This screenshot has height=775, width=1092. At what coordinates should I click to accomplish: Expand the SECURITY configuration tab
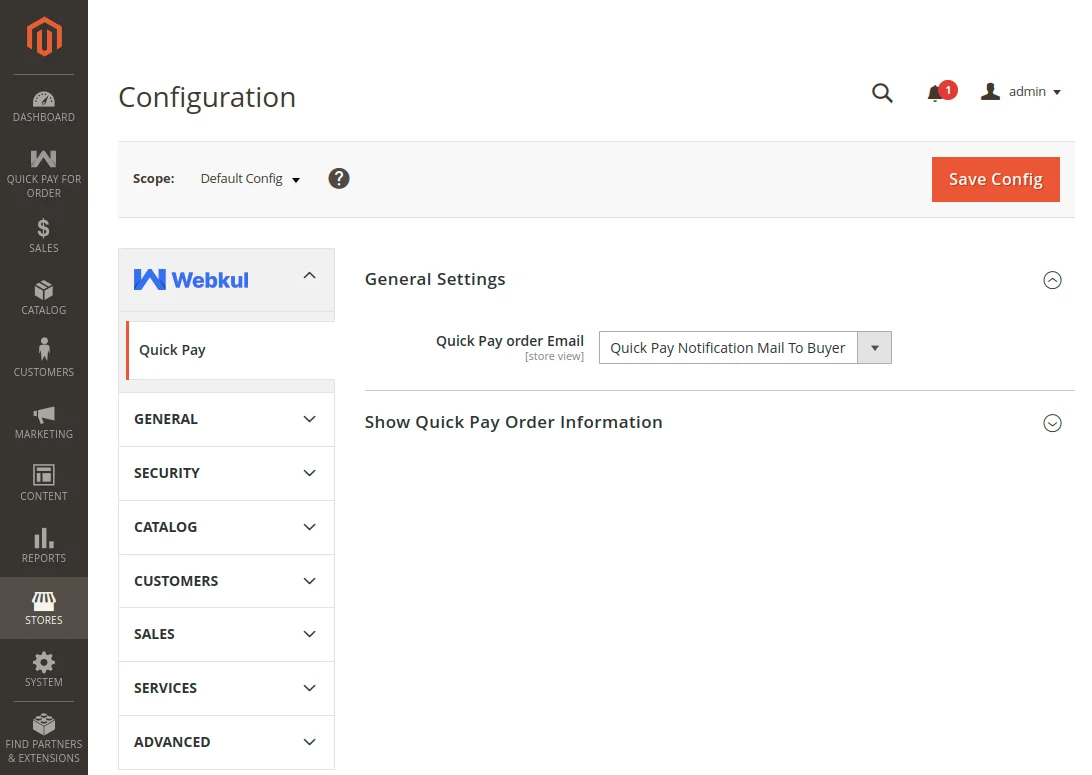(x=226, y=473)
